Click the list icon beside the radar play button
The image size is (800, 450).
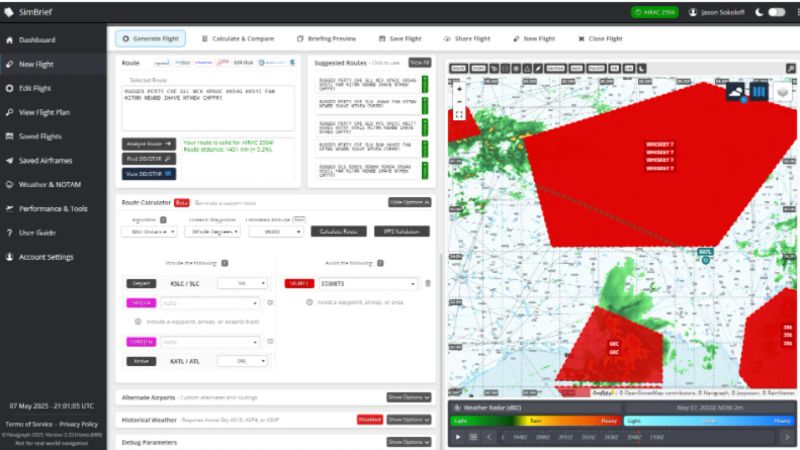473,437
